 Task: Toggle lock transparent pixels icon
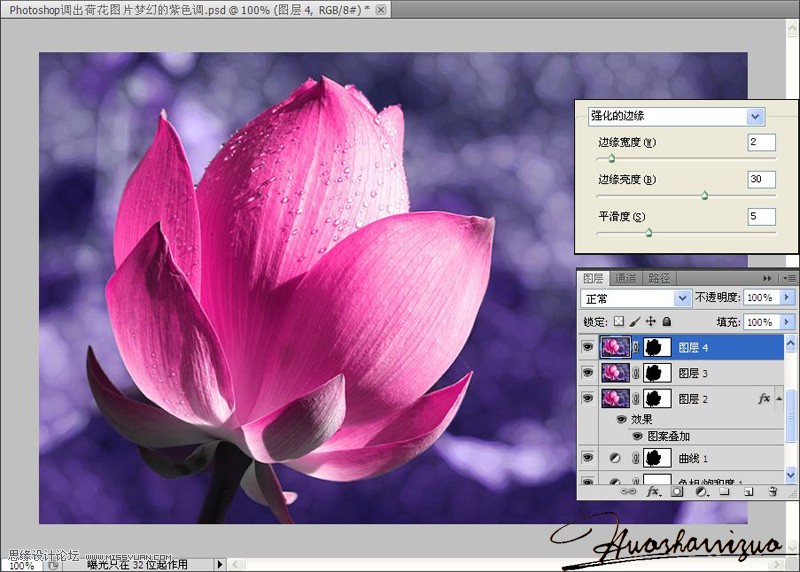tap(618, 321)
